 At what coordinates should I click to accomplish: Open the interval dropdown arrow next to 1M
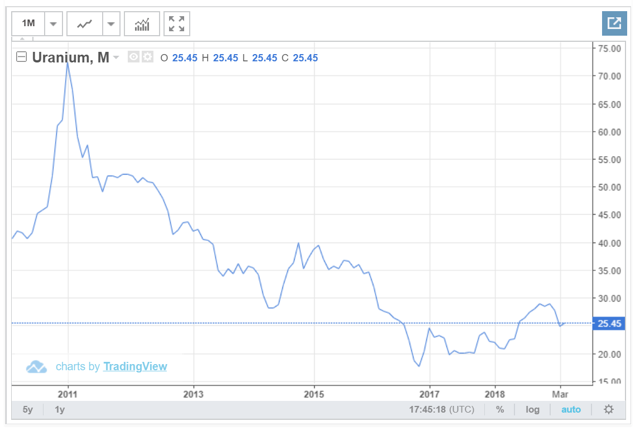(x=53, y=23)
